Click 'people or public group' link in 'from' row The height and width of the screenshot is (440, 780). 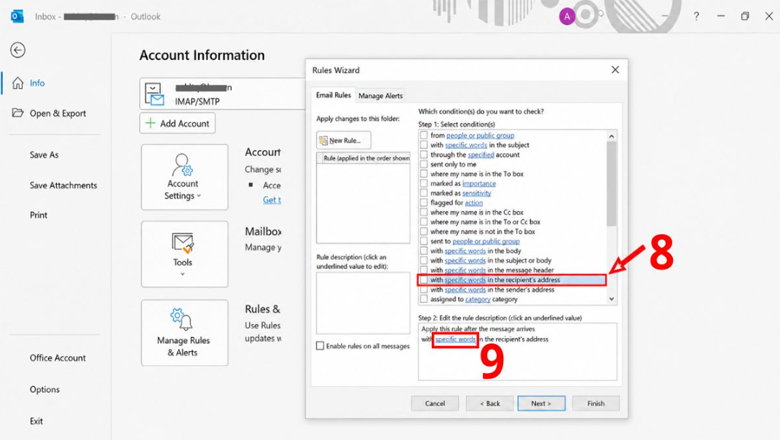pos(480,135)
